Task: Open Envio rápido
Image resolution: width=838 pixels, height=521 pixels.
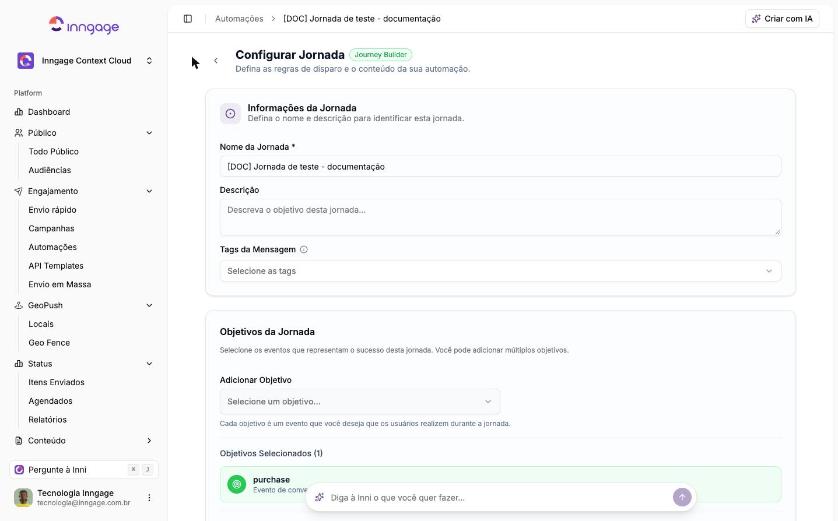Action: [x=52, y=209]
